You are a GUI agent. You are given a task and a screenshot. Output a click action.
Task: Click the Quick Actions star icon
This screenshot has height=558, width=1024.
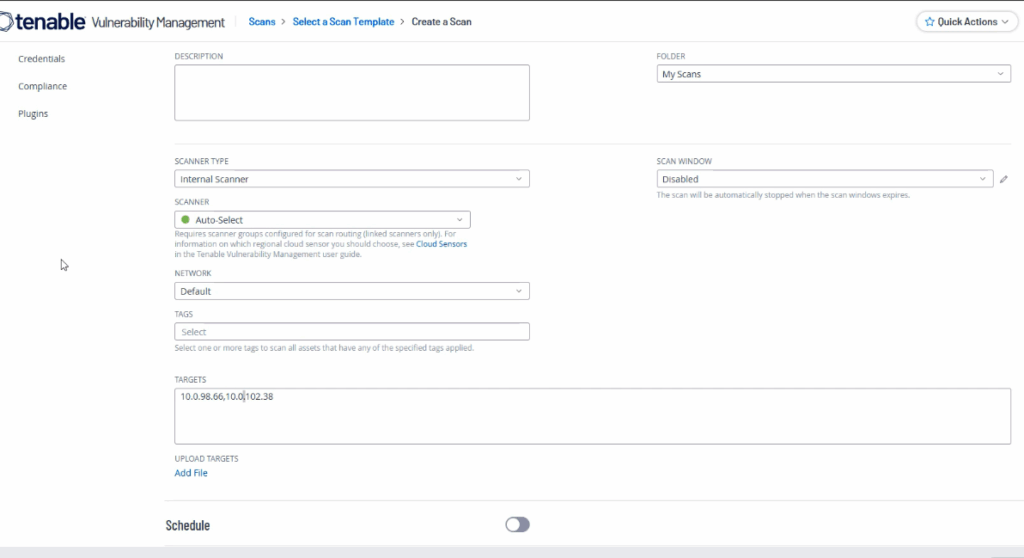tap(929, 21)
